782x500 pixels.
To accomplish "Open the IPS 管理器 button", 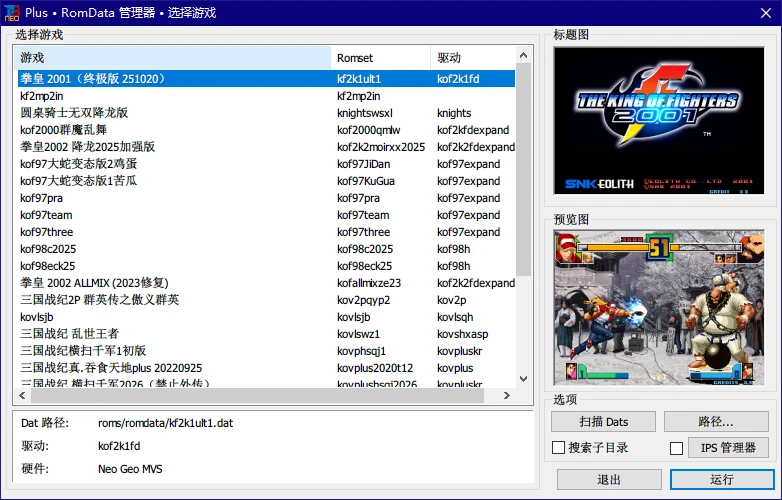I will 728,448.
